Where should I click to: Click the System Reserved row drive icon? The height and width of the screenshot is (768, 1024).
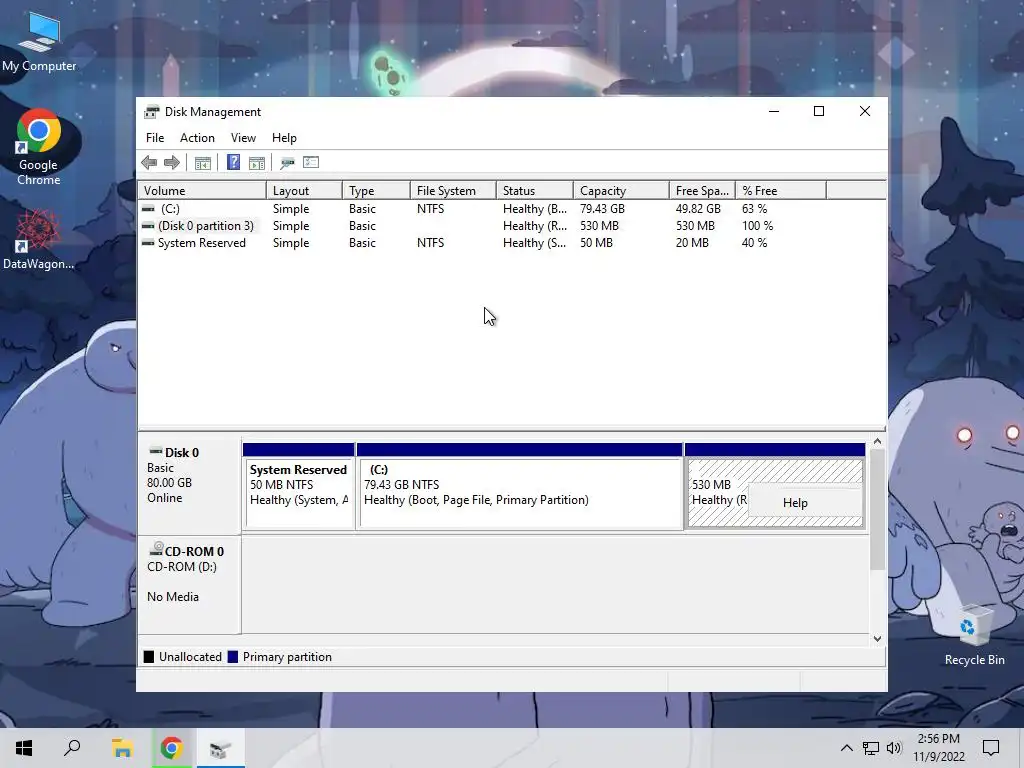148,243
